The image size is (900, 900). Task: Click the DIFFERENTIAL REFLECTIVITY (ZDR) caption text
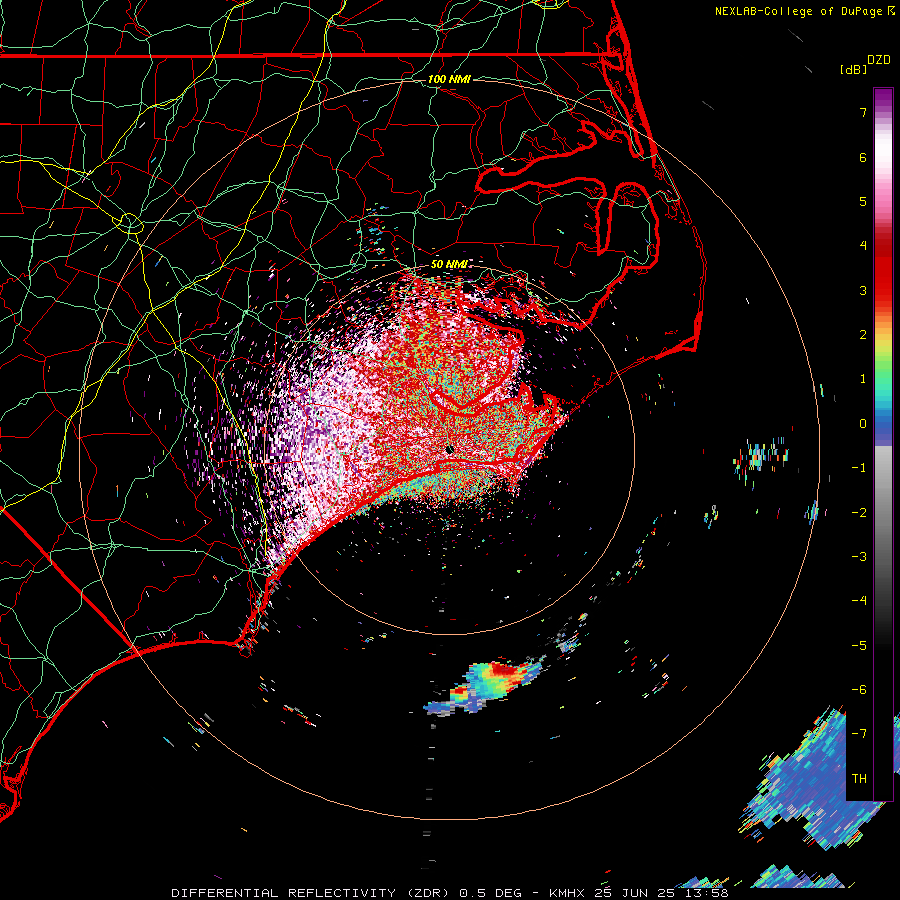(x=313, y=893)
